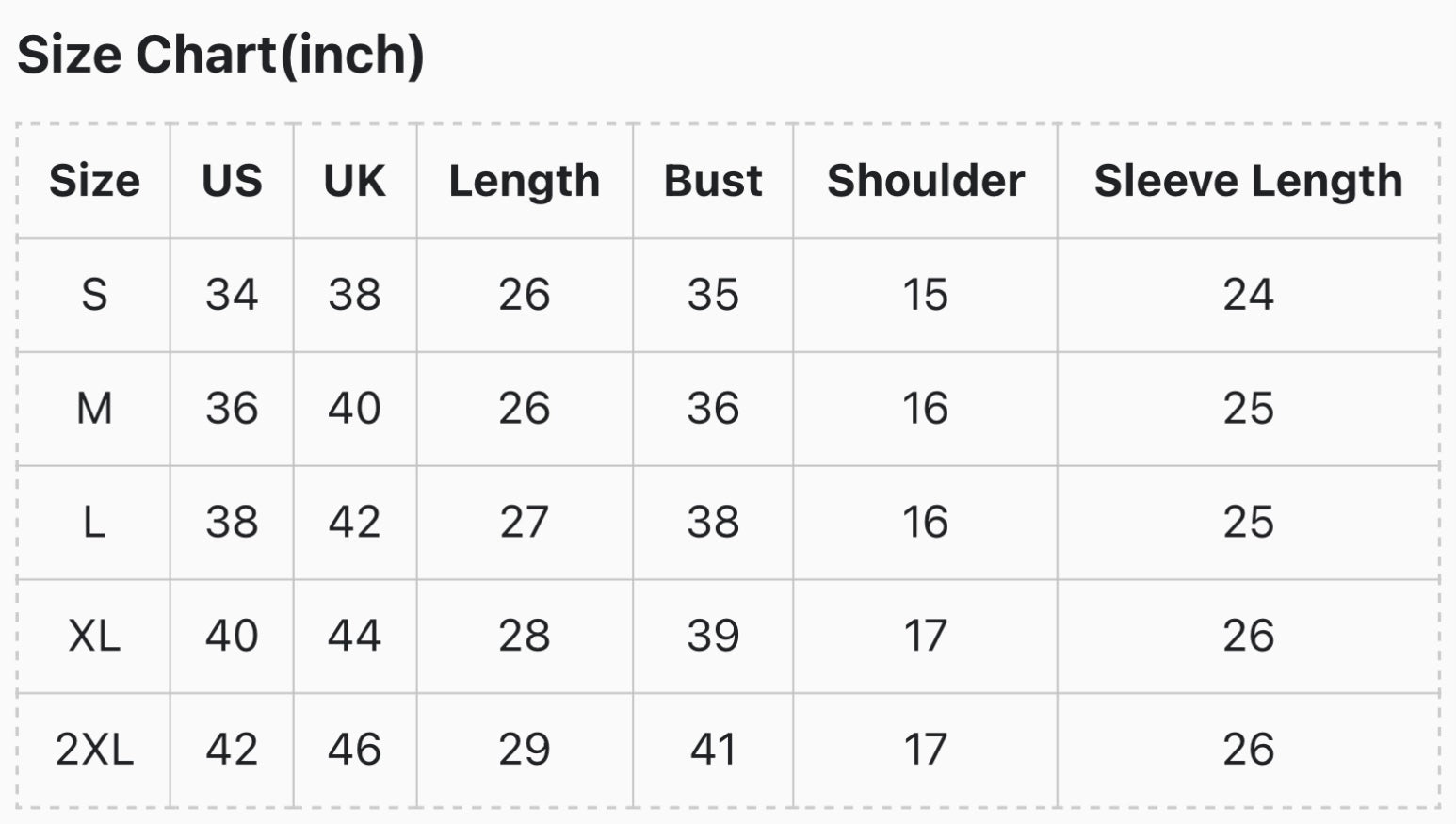
Task: Click the Bust value 35 for size S
Action: click(x=713, y=295)
